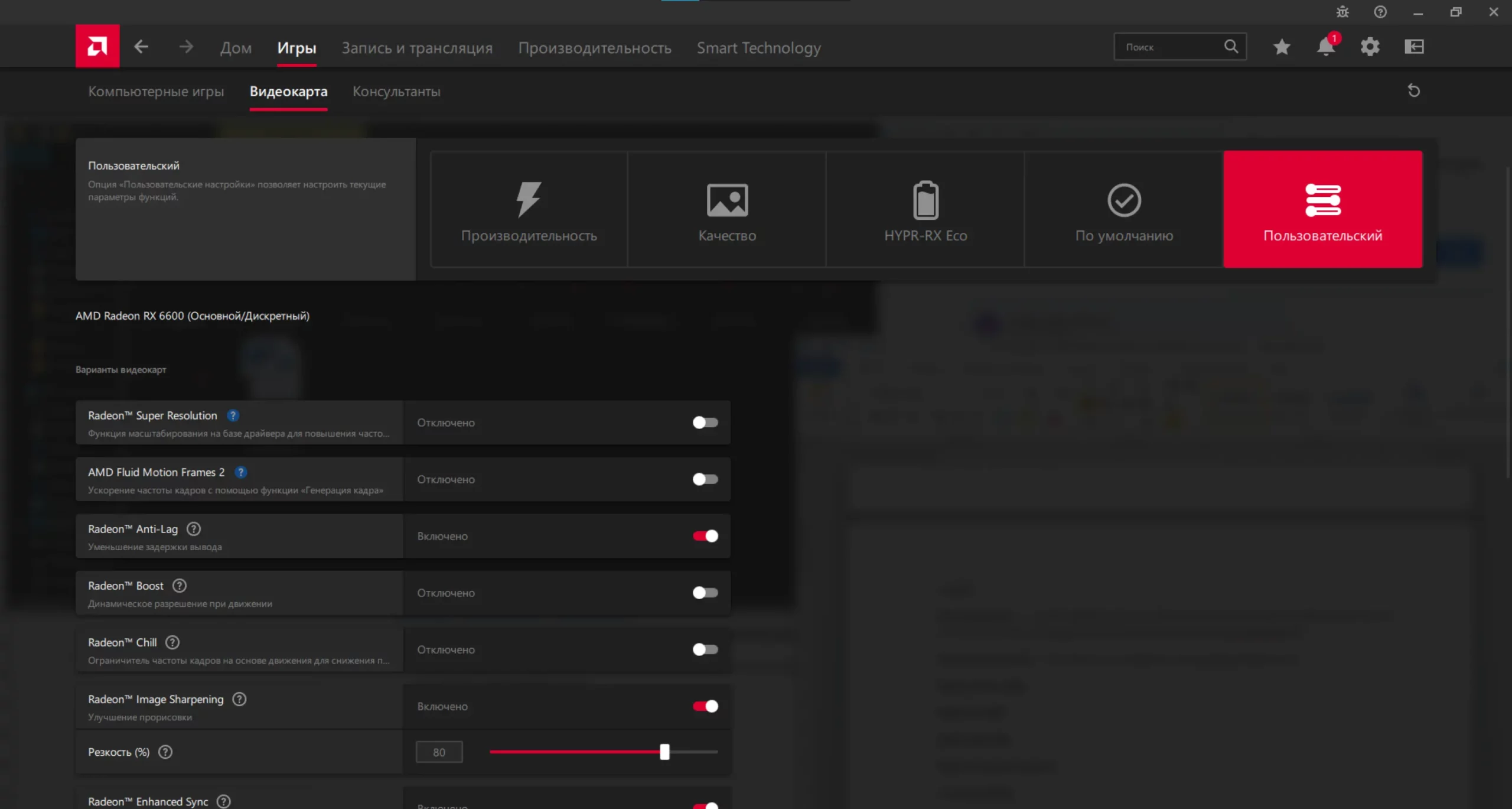The height and width of the screenshot is (809, 1512).
Task: Select the HYPR-RX Eco profile
Action: click(926, 209)
